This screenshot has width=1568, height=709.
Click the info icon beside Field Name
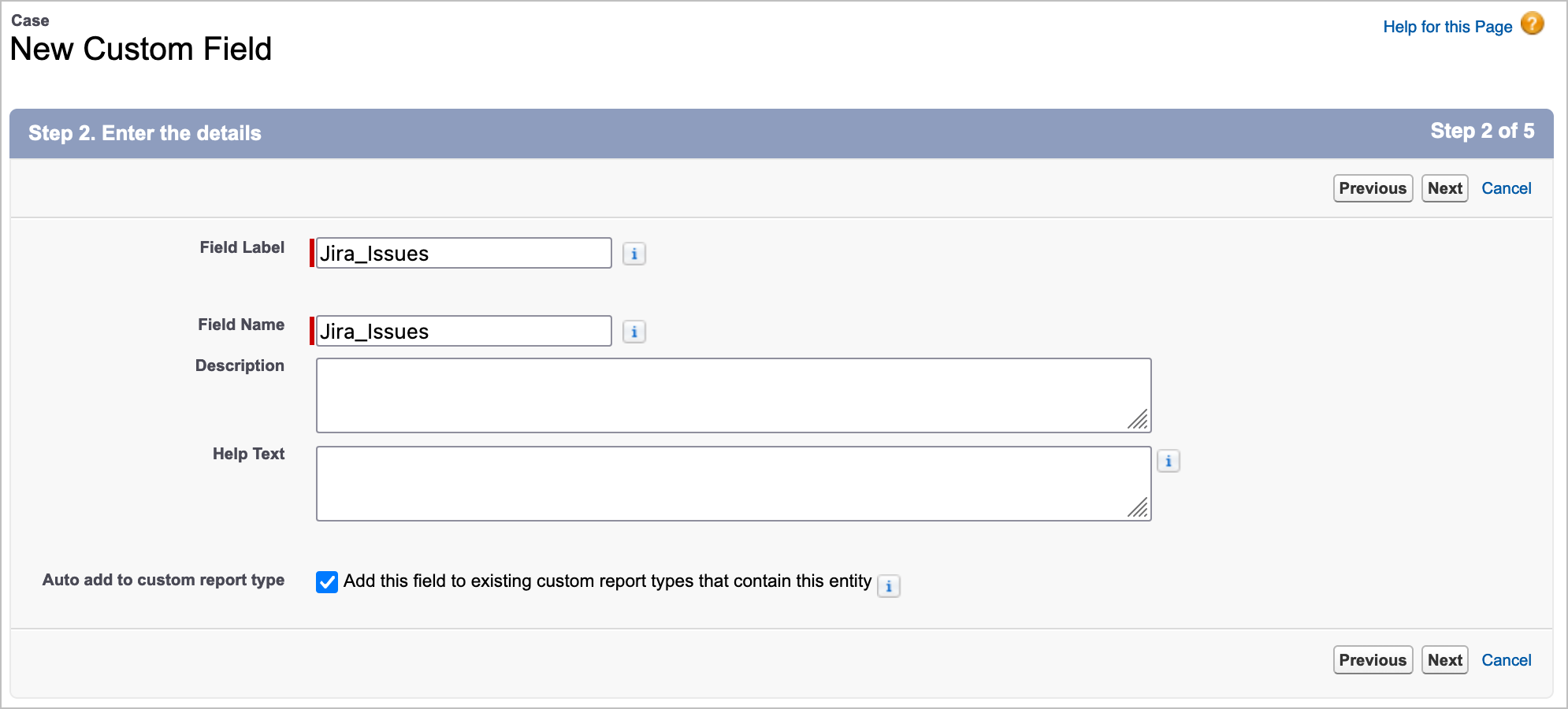point(634,332)
